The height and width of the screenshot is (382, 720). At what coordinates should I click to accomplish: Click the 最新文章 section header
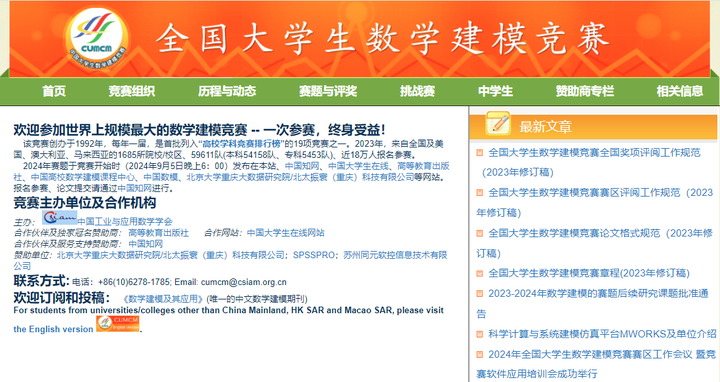[x=545, y=126]
